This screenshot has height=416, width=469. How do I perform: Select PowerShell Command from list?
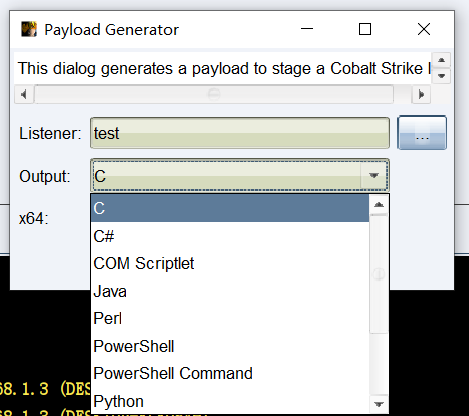(230, 373)
